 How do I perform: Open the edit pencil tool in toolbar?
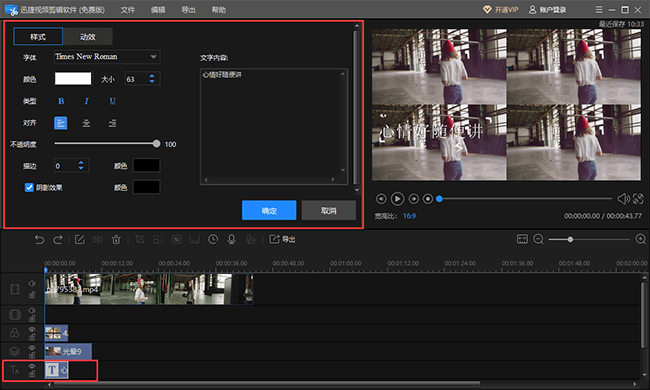point(80,240)
